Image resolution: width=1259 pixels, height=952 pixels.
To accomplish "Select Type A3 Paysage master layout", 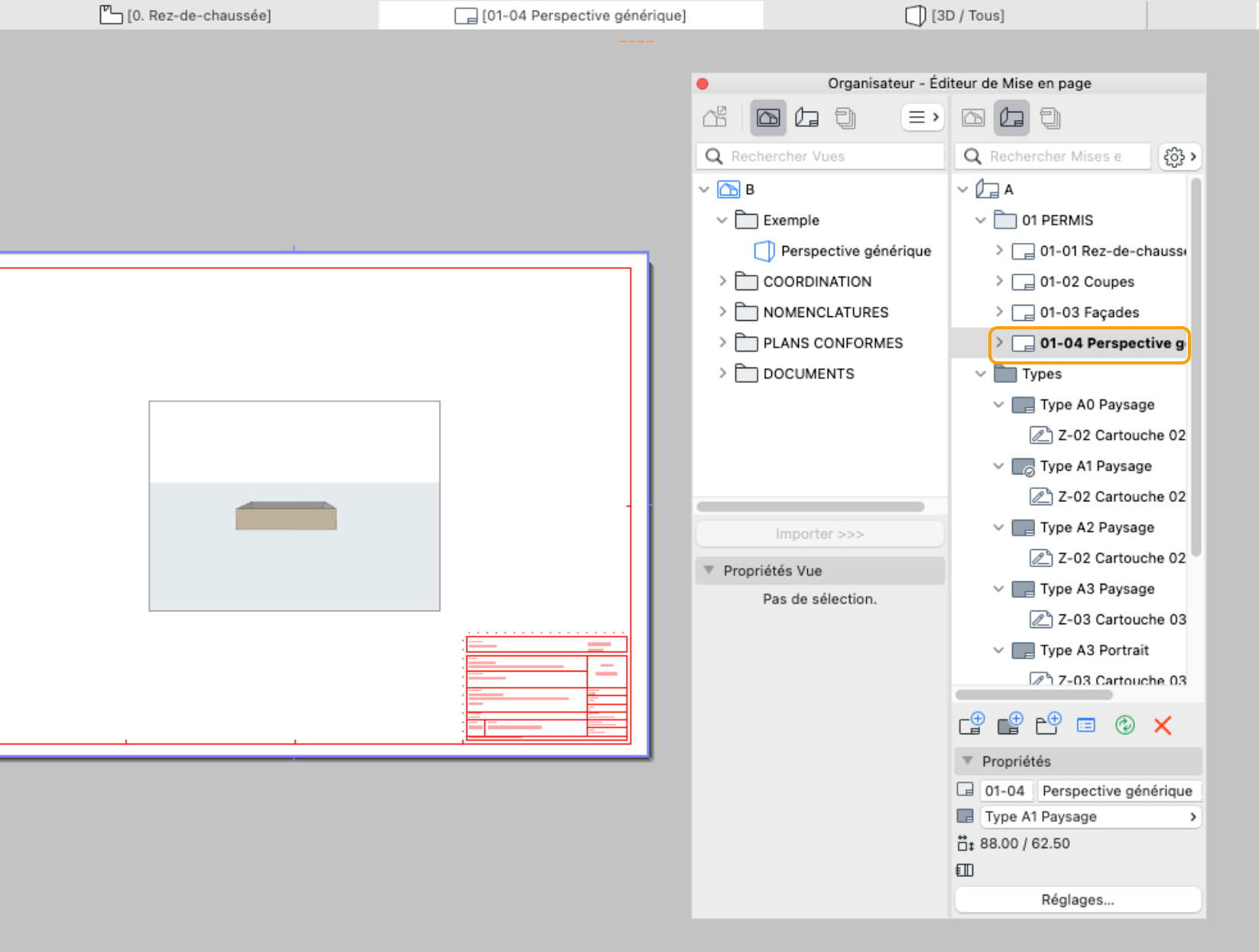I will coord(1083,589).
